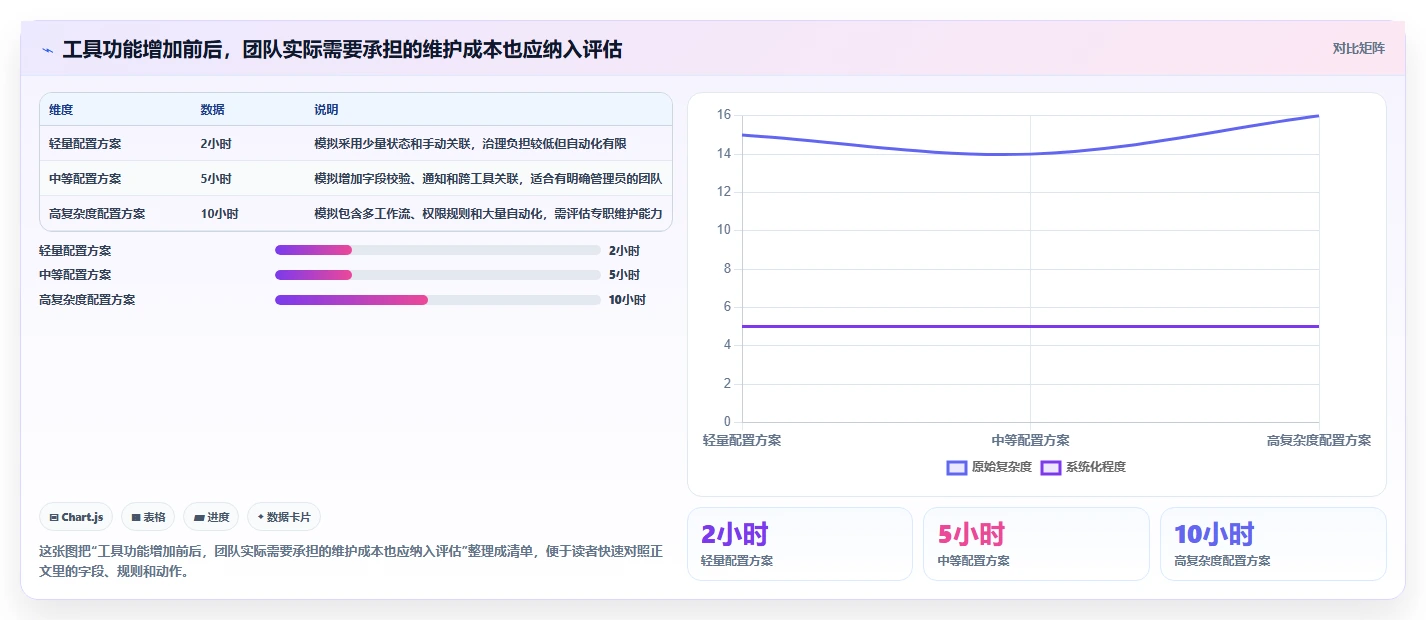Screen dimensions: 1426x620
Task: Click the 14 y-axis tick label
Action: coord(724,154)
